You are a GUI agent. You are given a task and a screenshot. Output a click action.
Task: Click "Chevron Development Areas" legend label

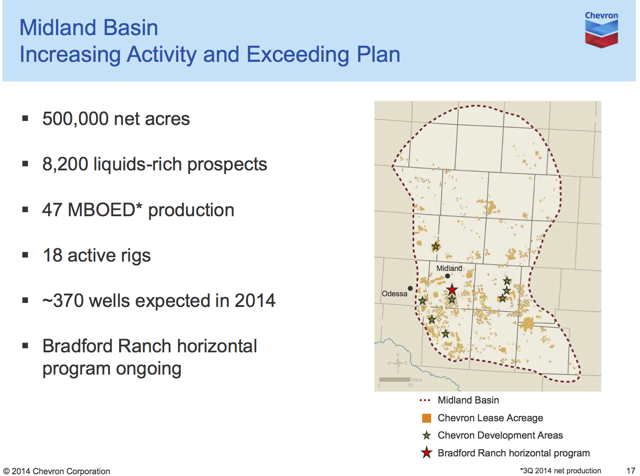point(500,435)
